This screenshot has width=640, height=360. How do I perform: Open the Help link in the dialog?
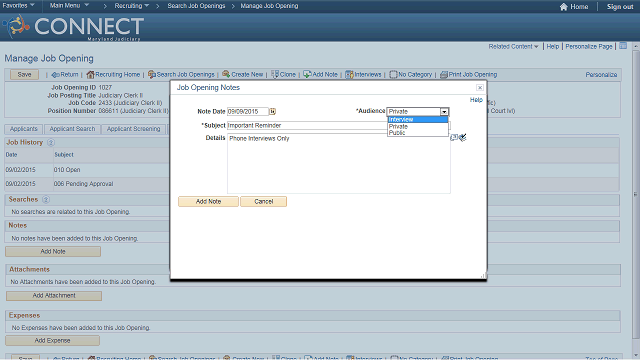coord(476,100)
